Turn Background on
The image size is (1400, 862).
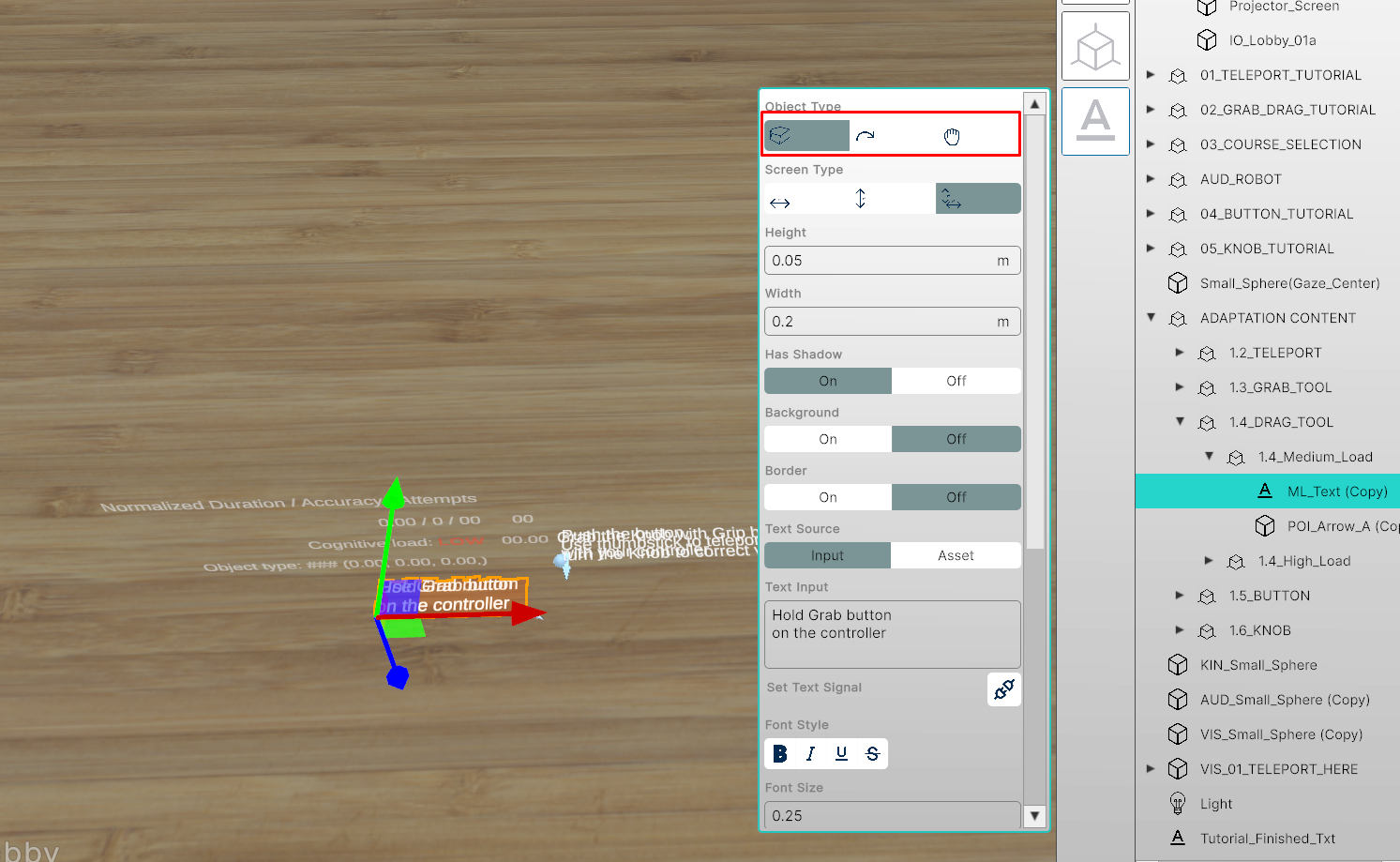(x=827, y=439)
